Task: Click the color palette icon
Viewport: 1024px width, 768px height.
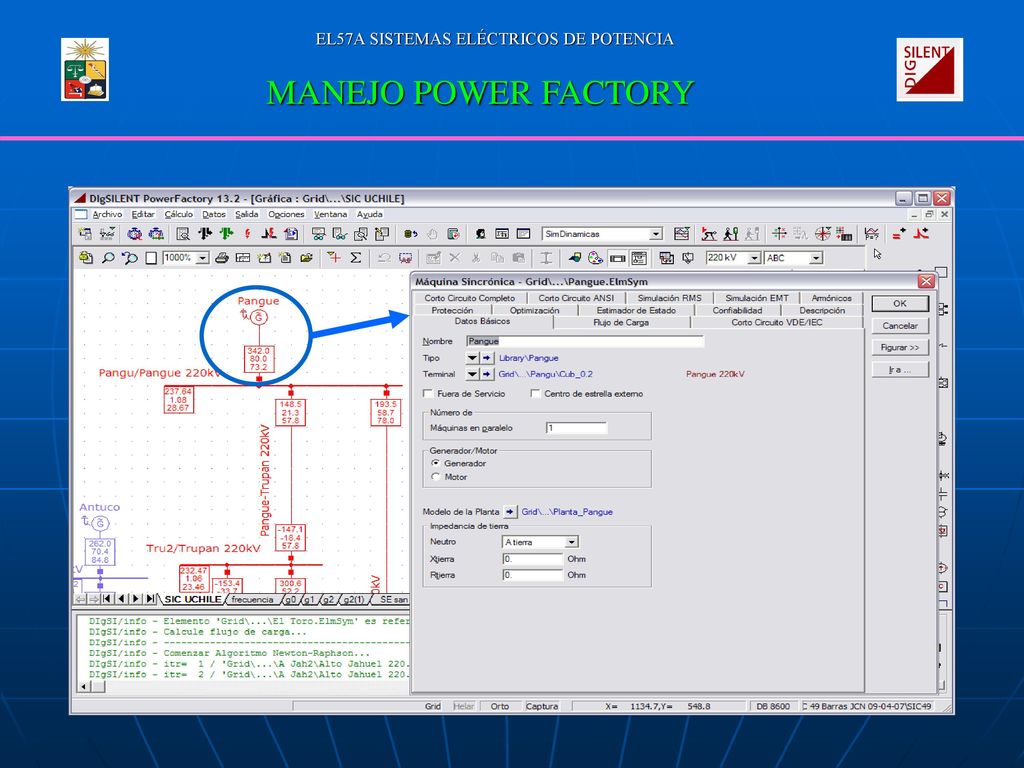Action: pyautogui.click(x=595, y=258)
